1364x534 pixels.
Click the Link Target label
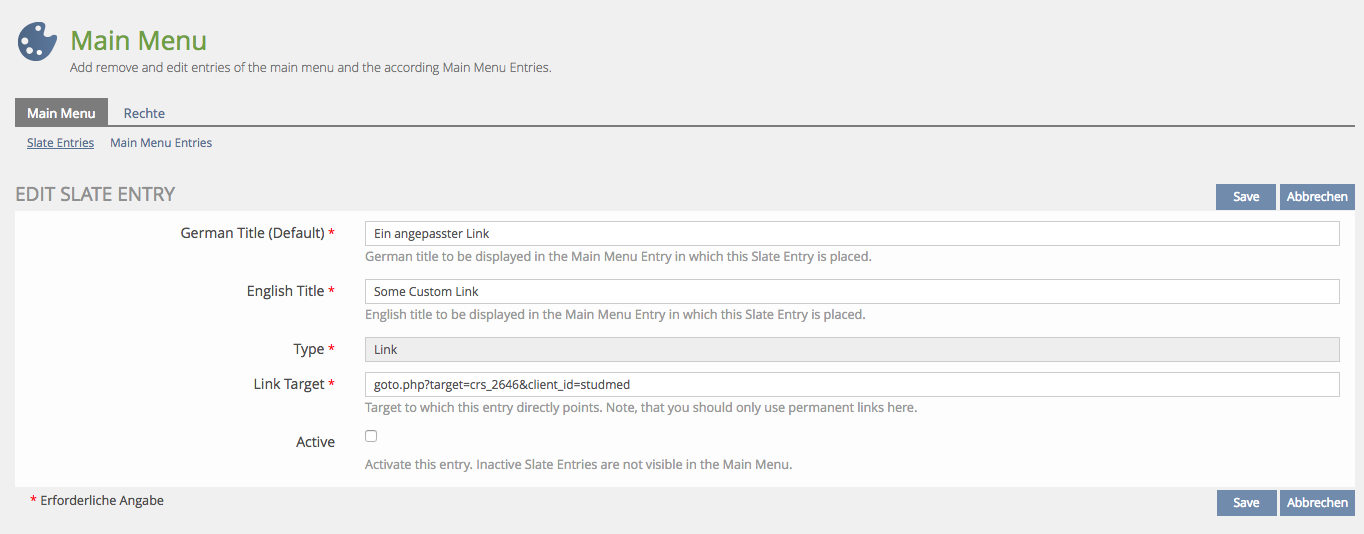point(289,384)
